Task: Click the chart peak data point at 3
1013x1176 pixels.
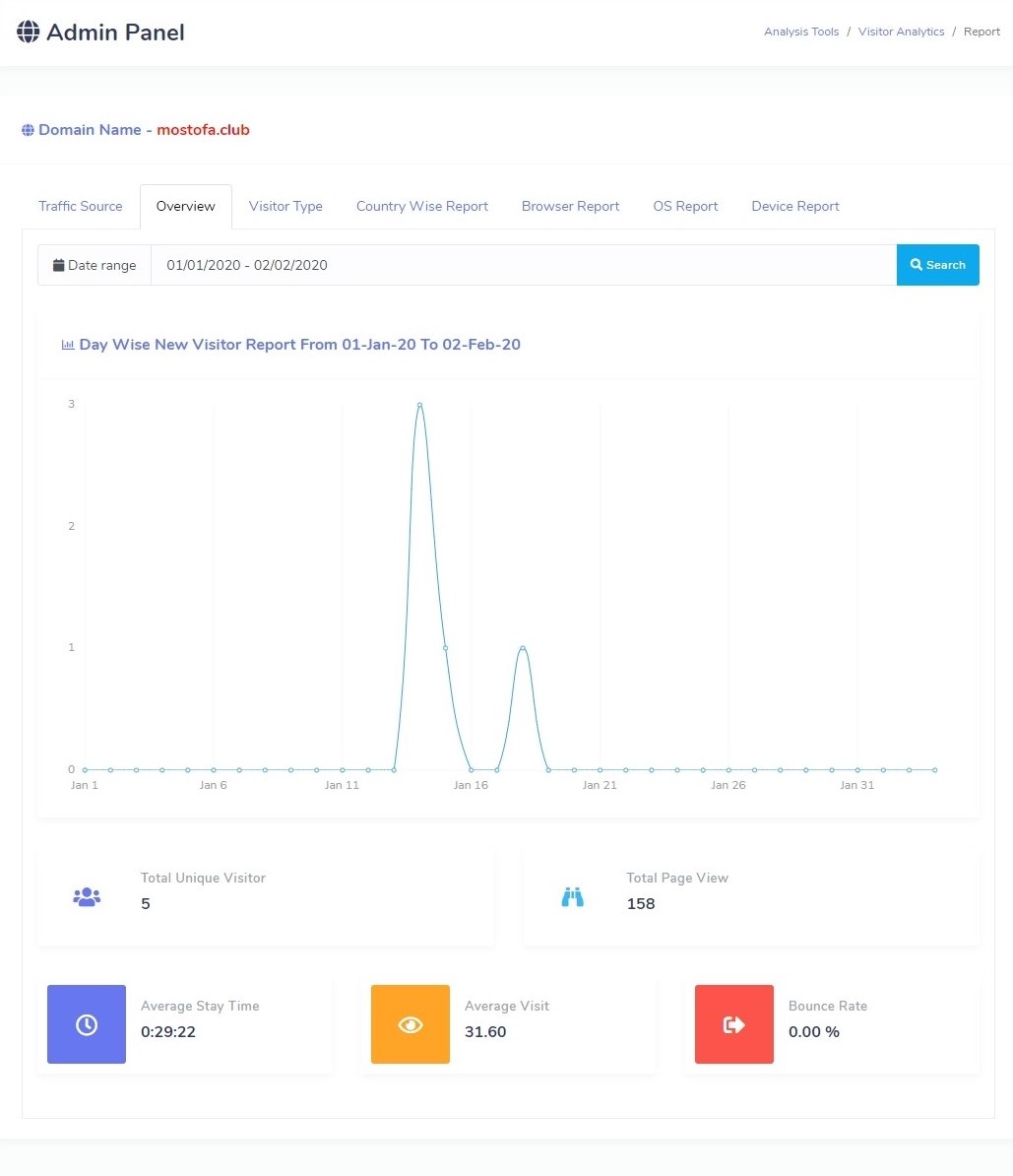Action: pyautogui.click(x=419, y=405)
